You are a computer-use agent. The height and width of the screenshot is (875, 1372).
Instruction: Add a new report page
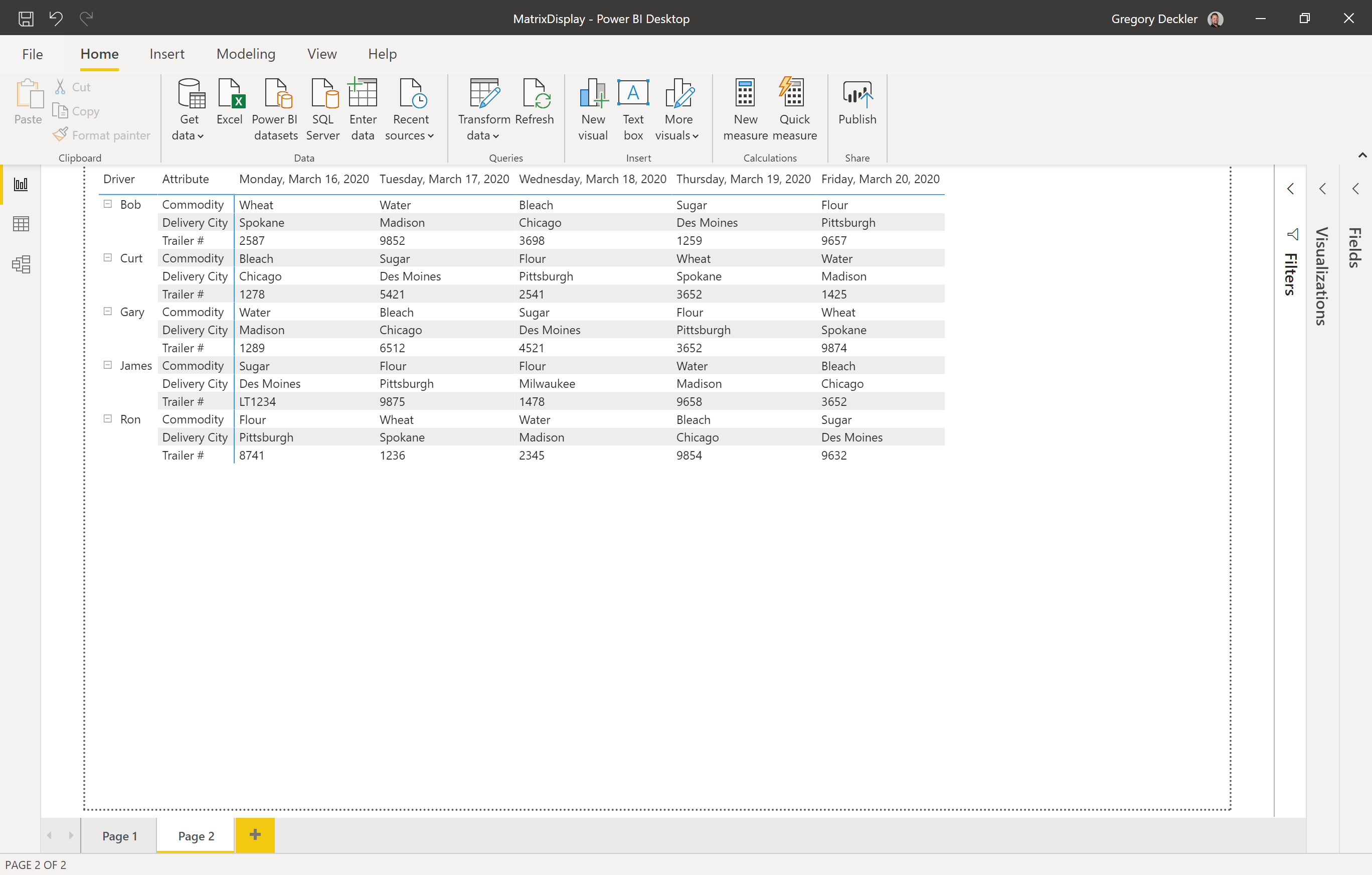click(255, 835)
